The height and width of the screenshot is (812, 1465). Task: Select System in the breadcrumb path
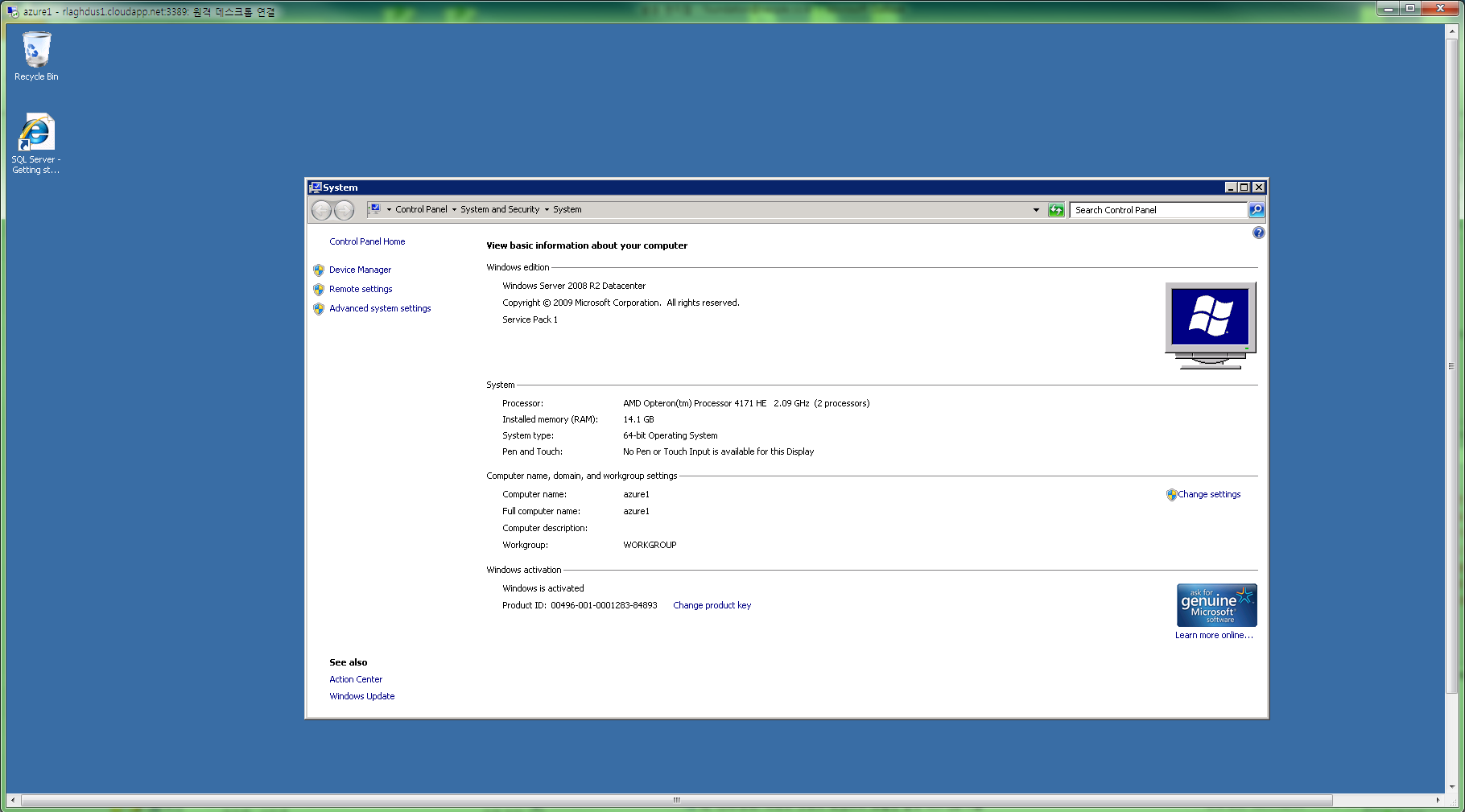pos(567,210)
